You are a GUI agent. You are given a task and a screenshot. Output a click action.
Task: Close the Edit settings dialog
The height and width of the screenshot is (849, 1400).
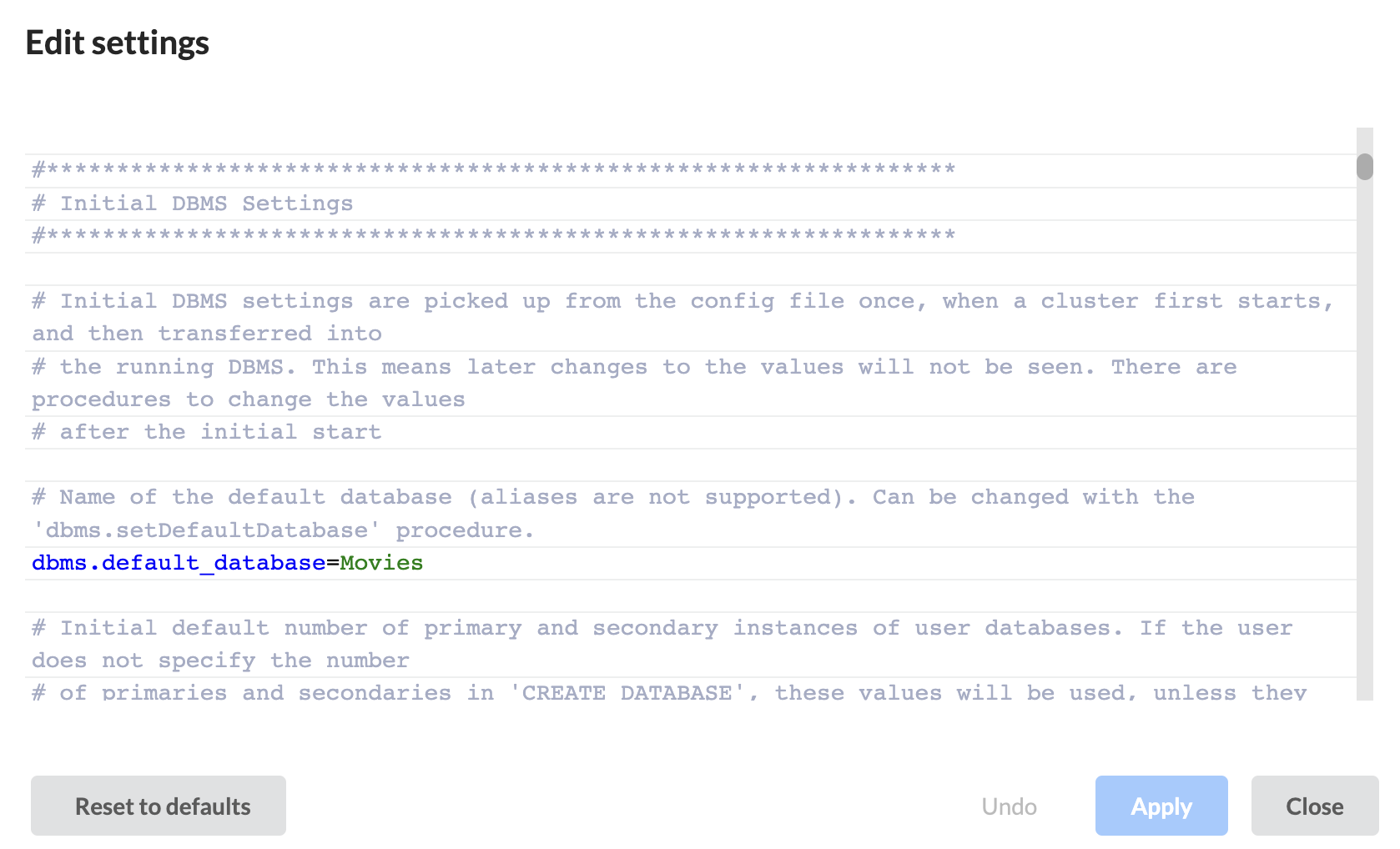1314,806
